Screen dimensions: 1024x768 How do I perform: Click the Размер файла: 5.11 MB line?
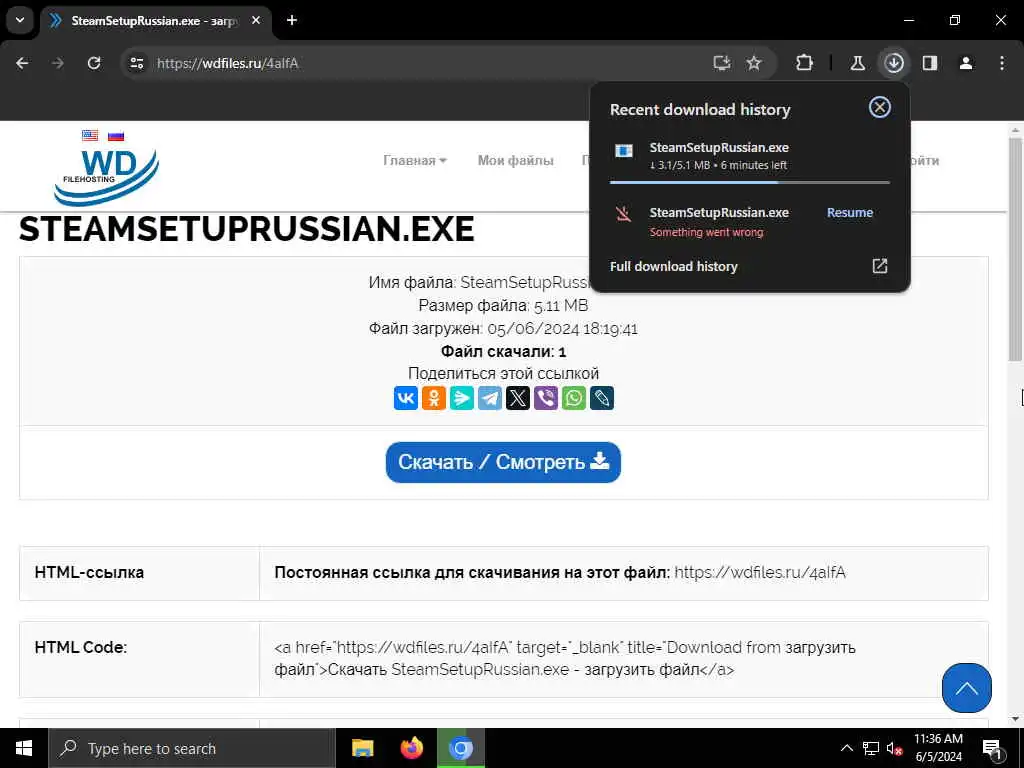(503, 306)
